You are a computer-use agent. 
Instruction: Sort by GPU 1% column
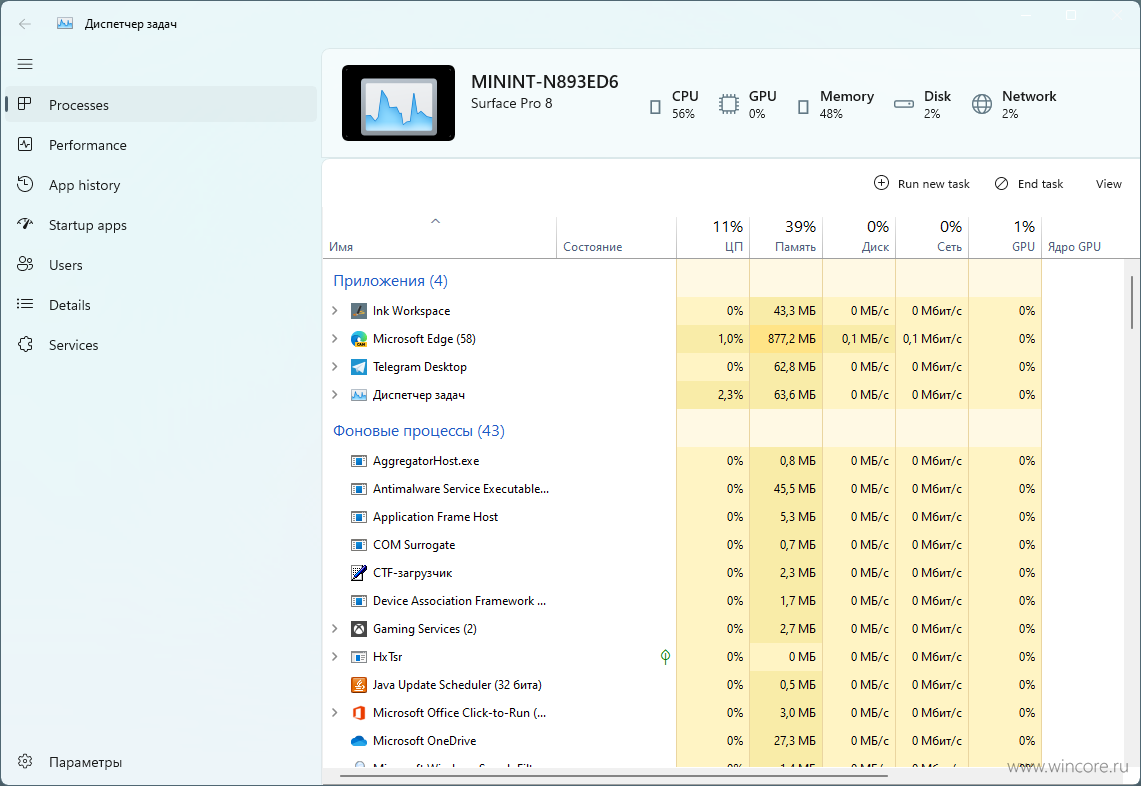coord(1005,237)
